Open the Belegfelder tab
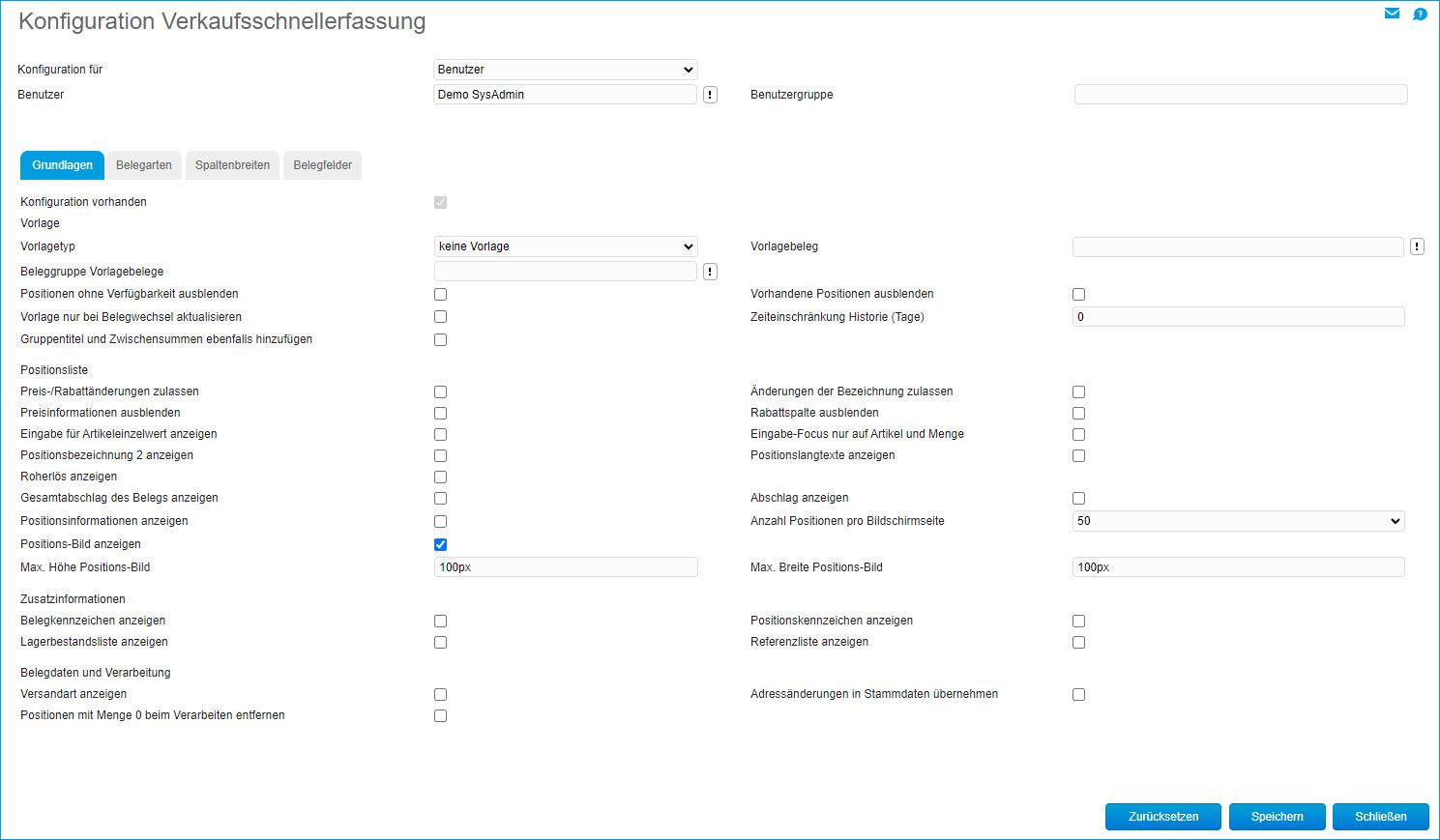Image resolution: width=1440 pixels, height=840 pixels. (x=322, y=165)
